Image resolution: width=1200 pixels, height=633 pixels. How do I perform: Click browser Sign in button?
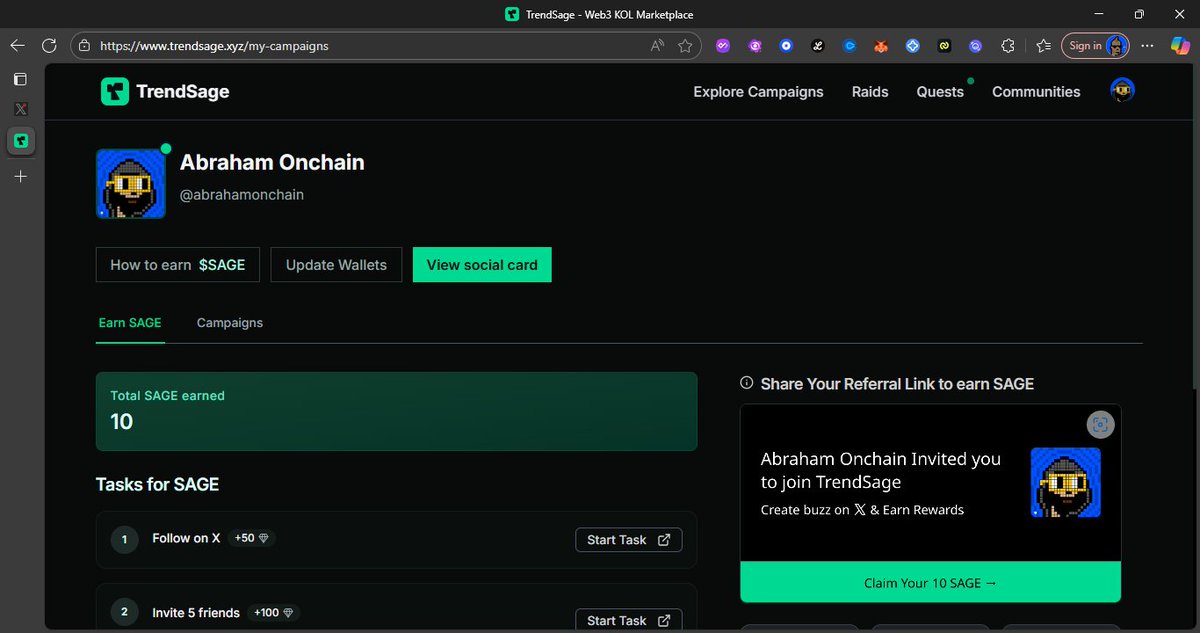(x=1095, y=46)
